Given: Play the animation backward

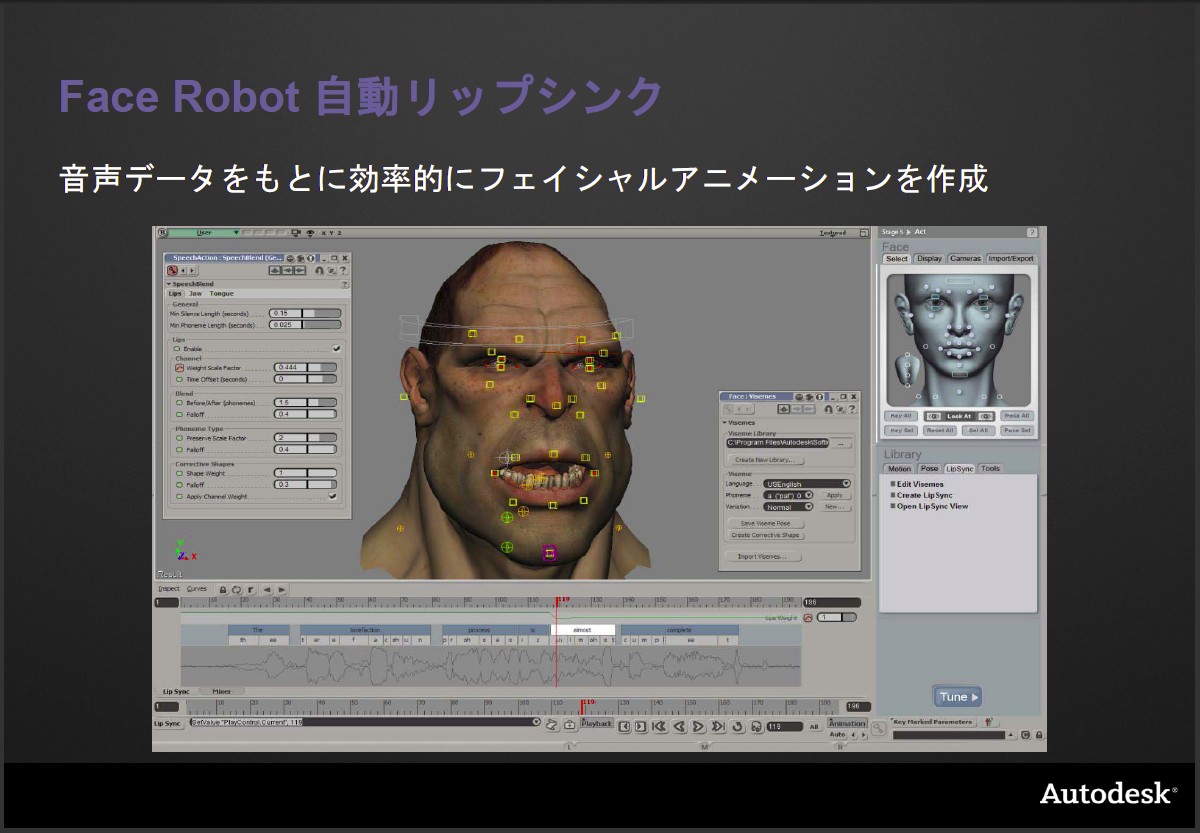Looking at the screenshot, I should (x=679, y=726).
